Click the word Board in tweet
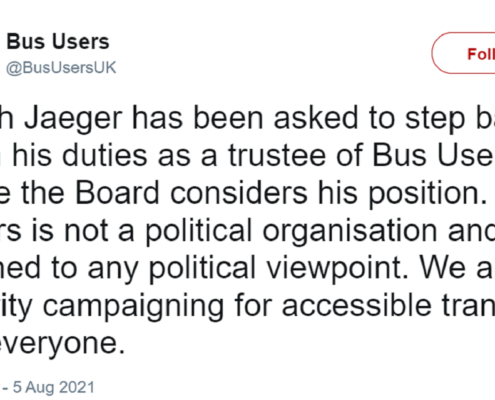 [118, 193]
